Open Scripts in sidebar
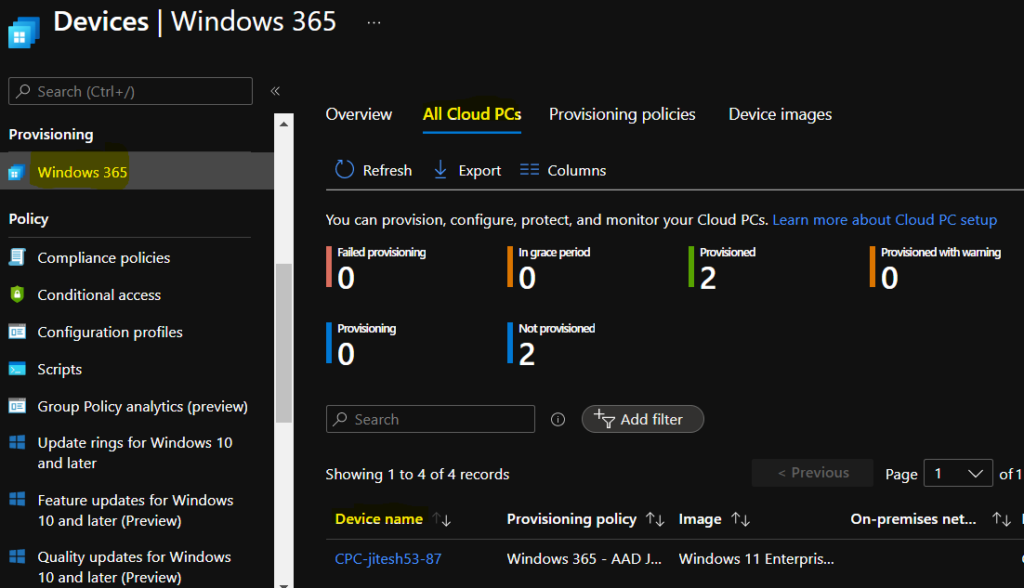The width and height of the screenshot is (1024, 588). click(59, 369)
